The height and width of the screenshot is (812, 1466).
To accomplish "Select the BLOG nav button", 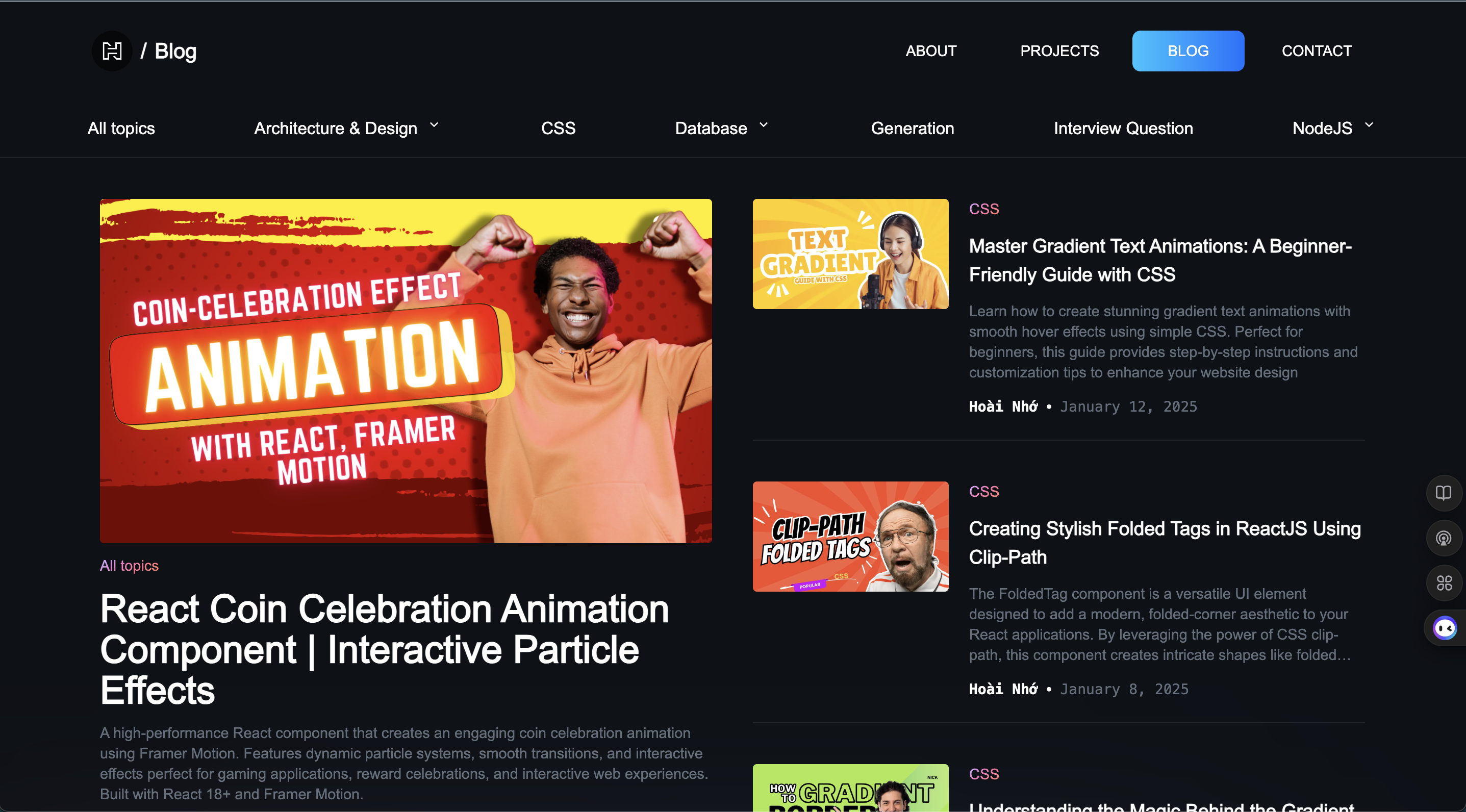I will [x=1187, y=51].
